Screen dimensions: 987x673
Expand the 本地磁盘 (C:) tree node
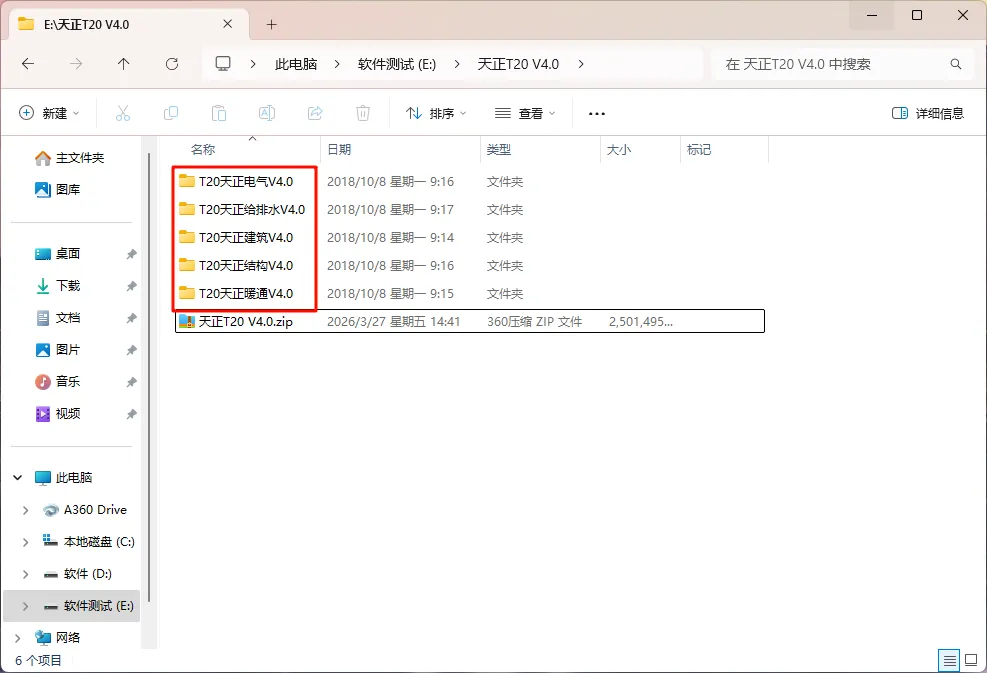coord(25,542)
